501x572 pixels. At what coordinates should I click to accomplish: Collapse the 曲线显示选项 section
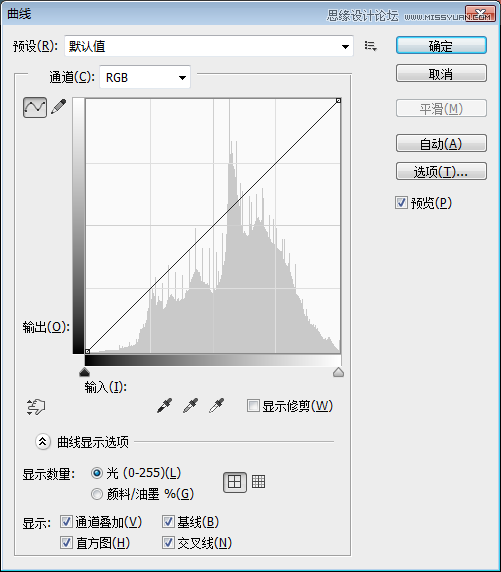43,442
